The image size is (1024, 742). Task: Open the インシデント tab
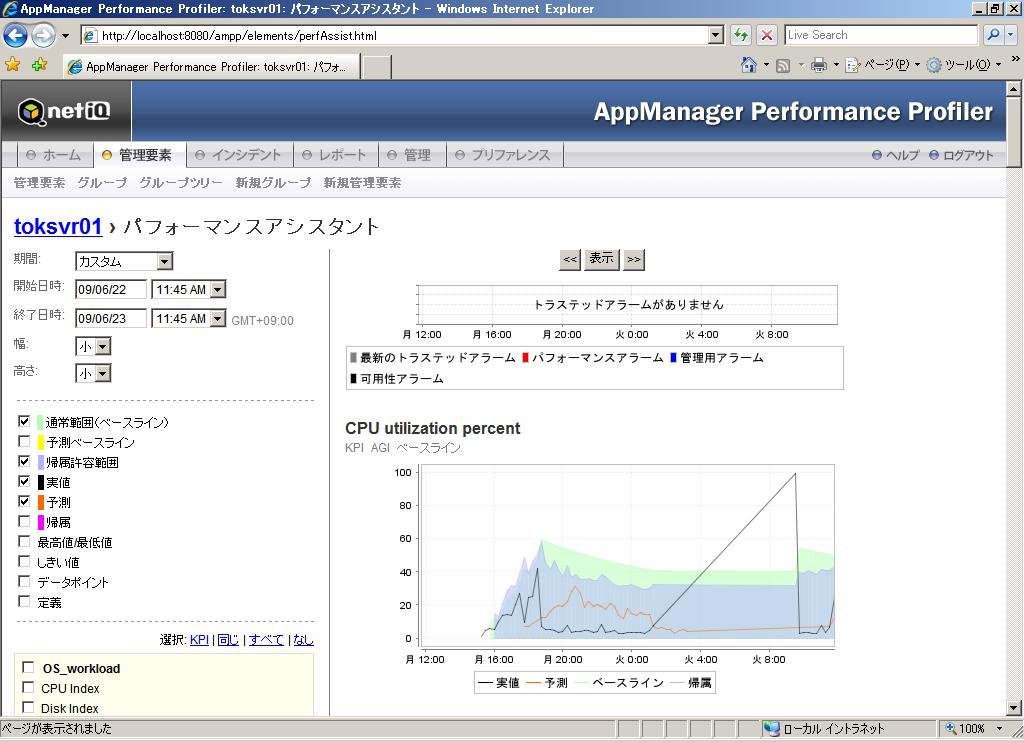(x=239, y=155)
